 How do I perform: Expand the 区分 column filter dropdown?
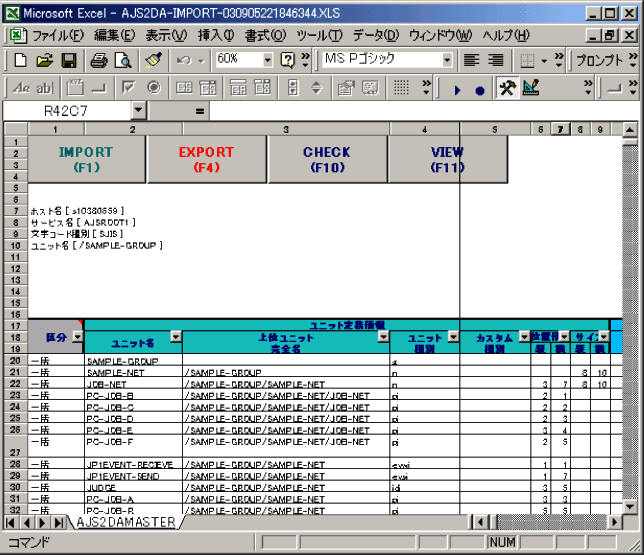(77, 338)
